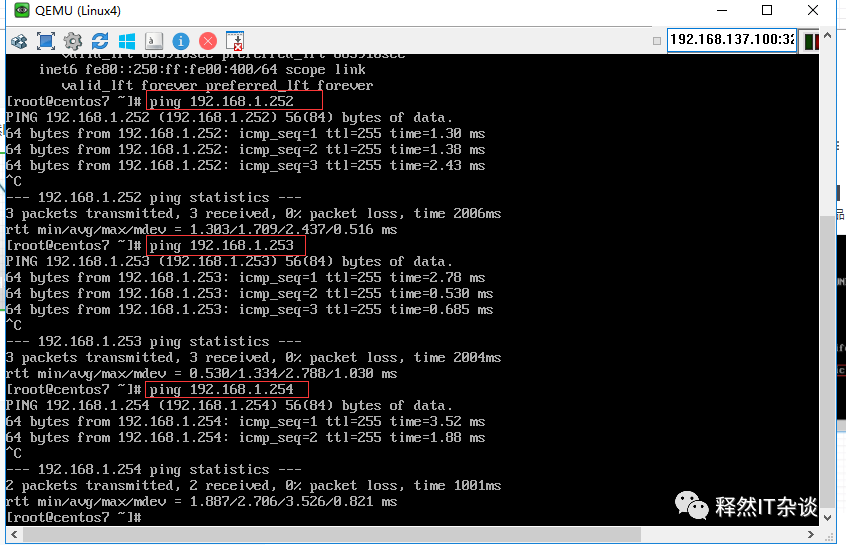Click the vertical scrollbar thumb
The image size is (846, 545).
(x=827, y=360)
